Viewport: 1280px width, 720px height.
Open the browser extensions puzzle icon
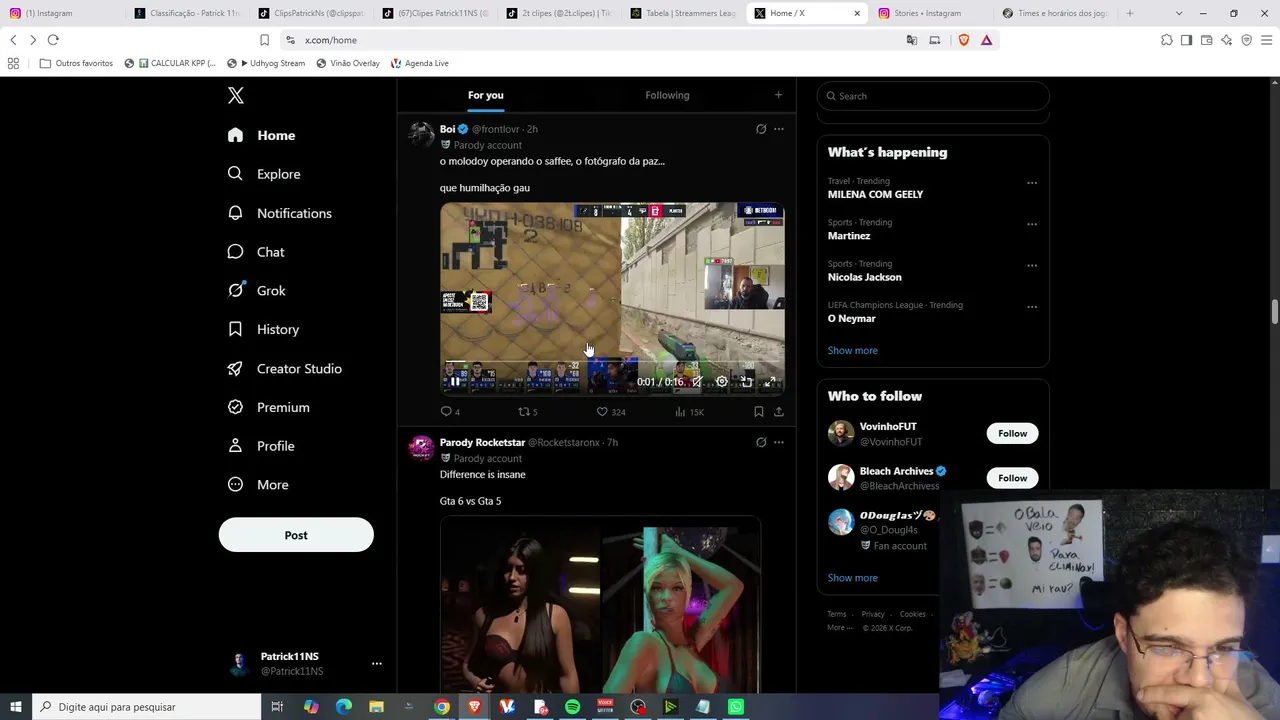point(1167,40)
